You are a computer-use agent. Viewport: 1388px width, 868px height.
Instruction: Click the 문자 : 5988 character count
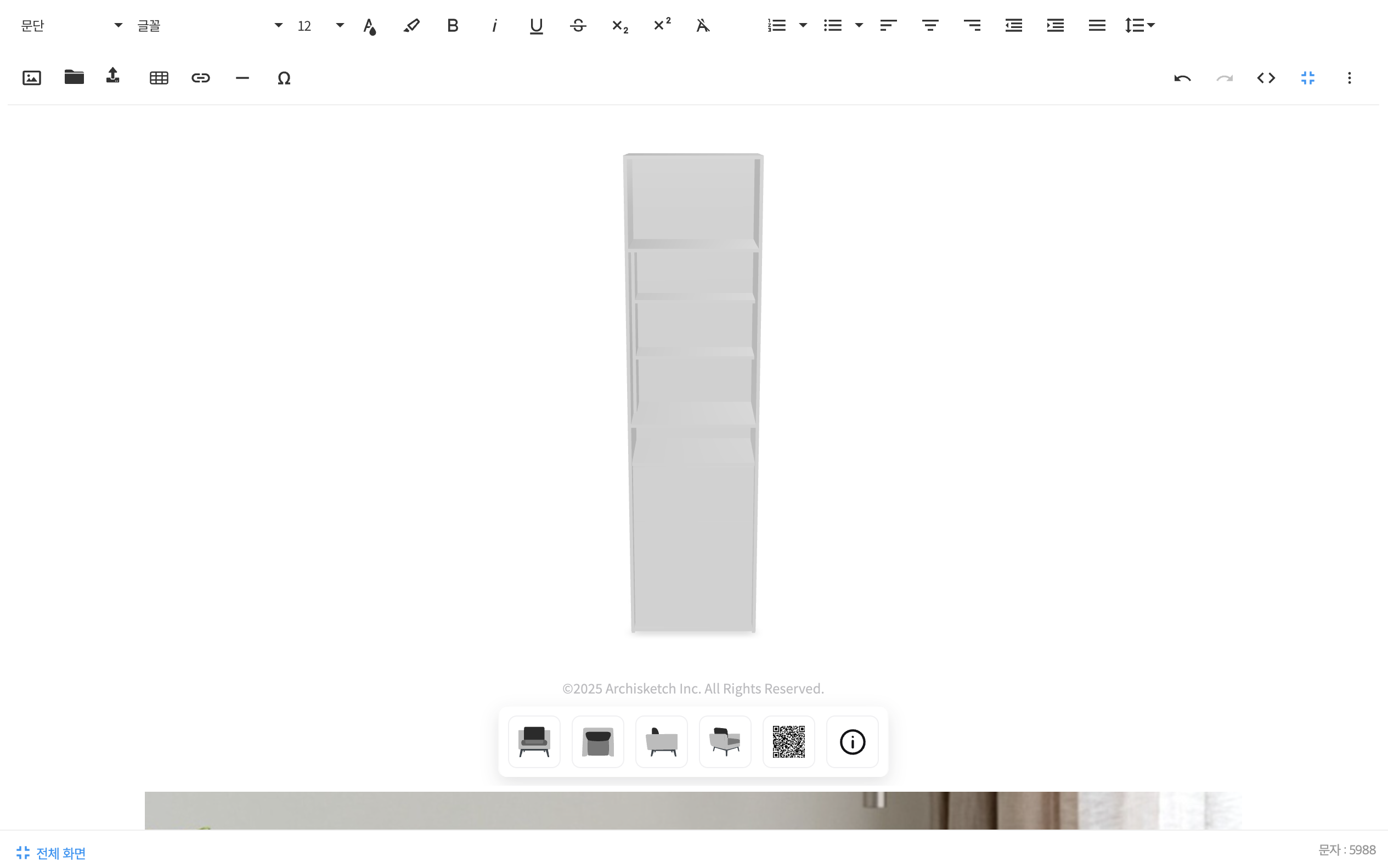pos(1347,850)
